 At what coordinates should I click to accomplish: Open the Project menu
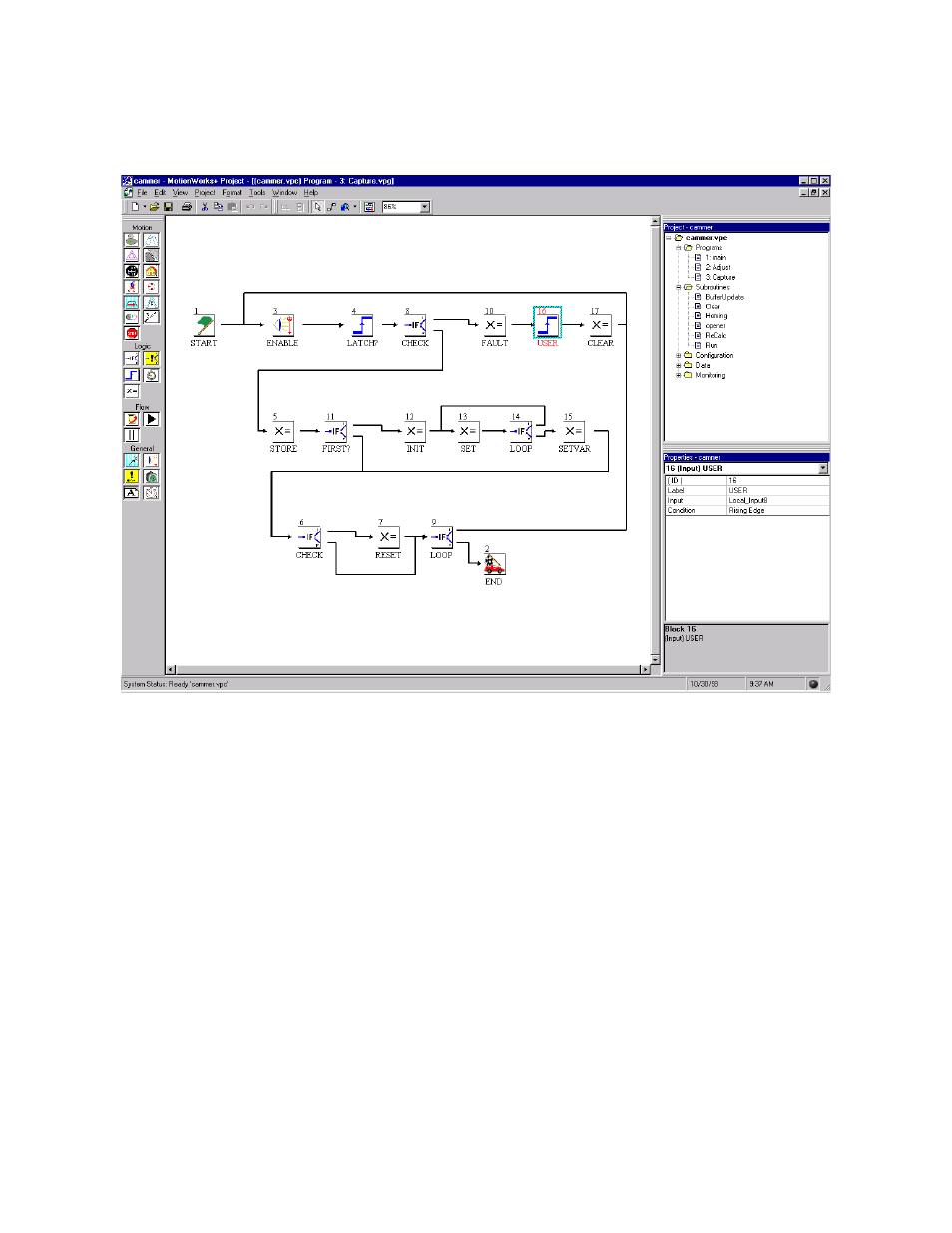point(205,193)
